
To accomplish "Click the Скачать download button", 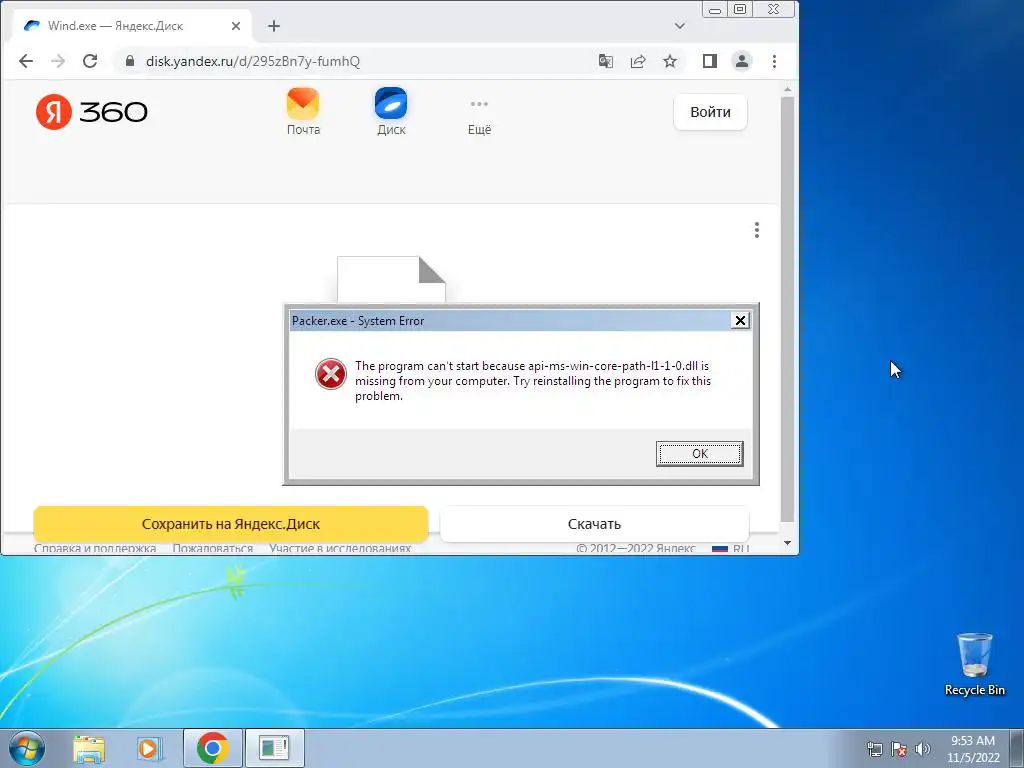I will [x=594, y=524].
